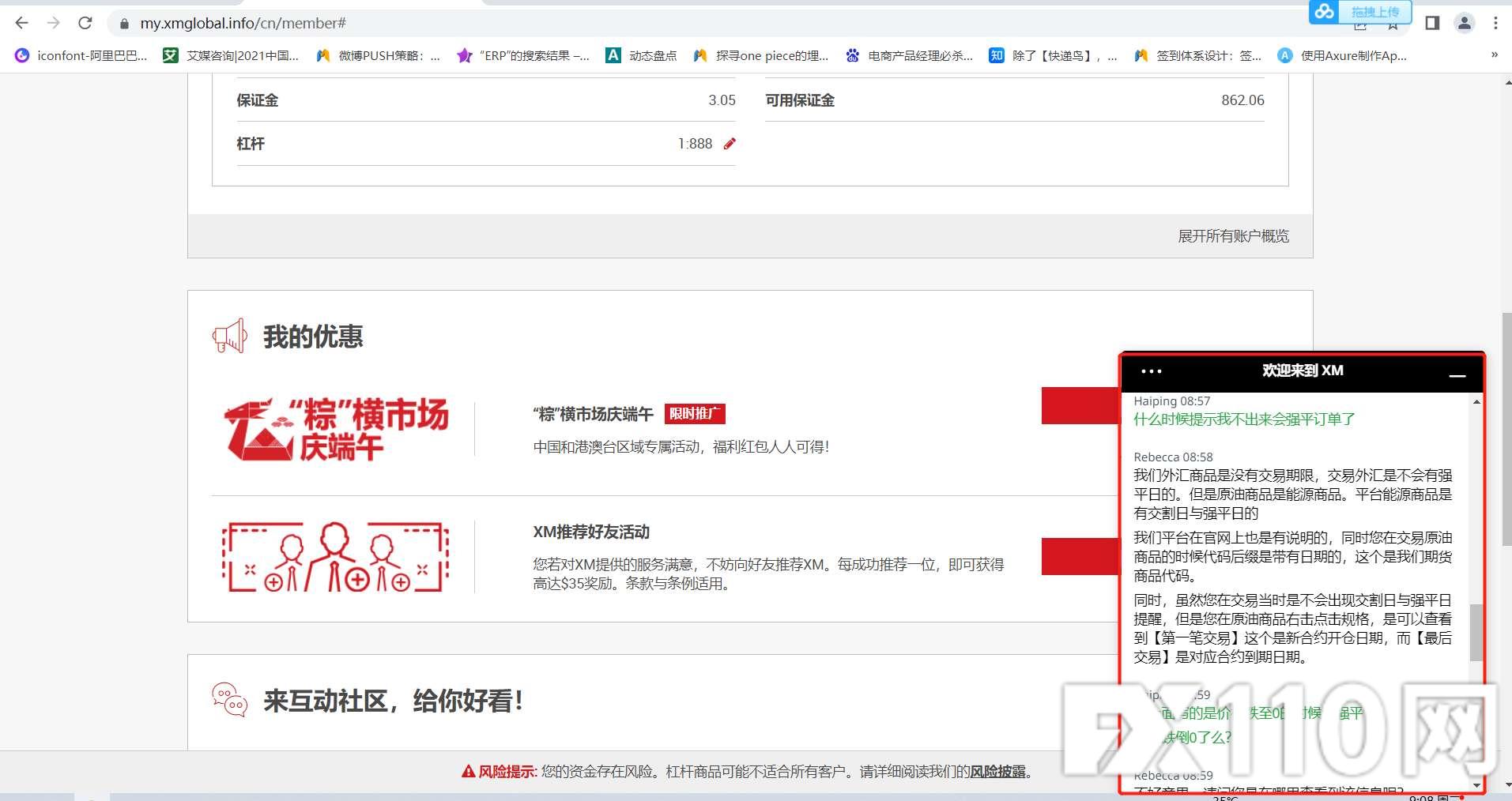
Task: Click 我的优惠 section heading
Action: [313, 337]
